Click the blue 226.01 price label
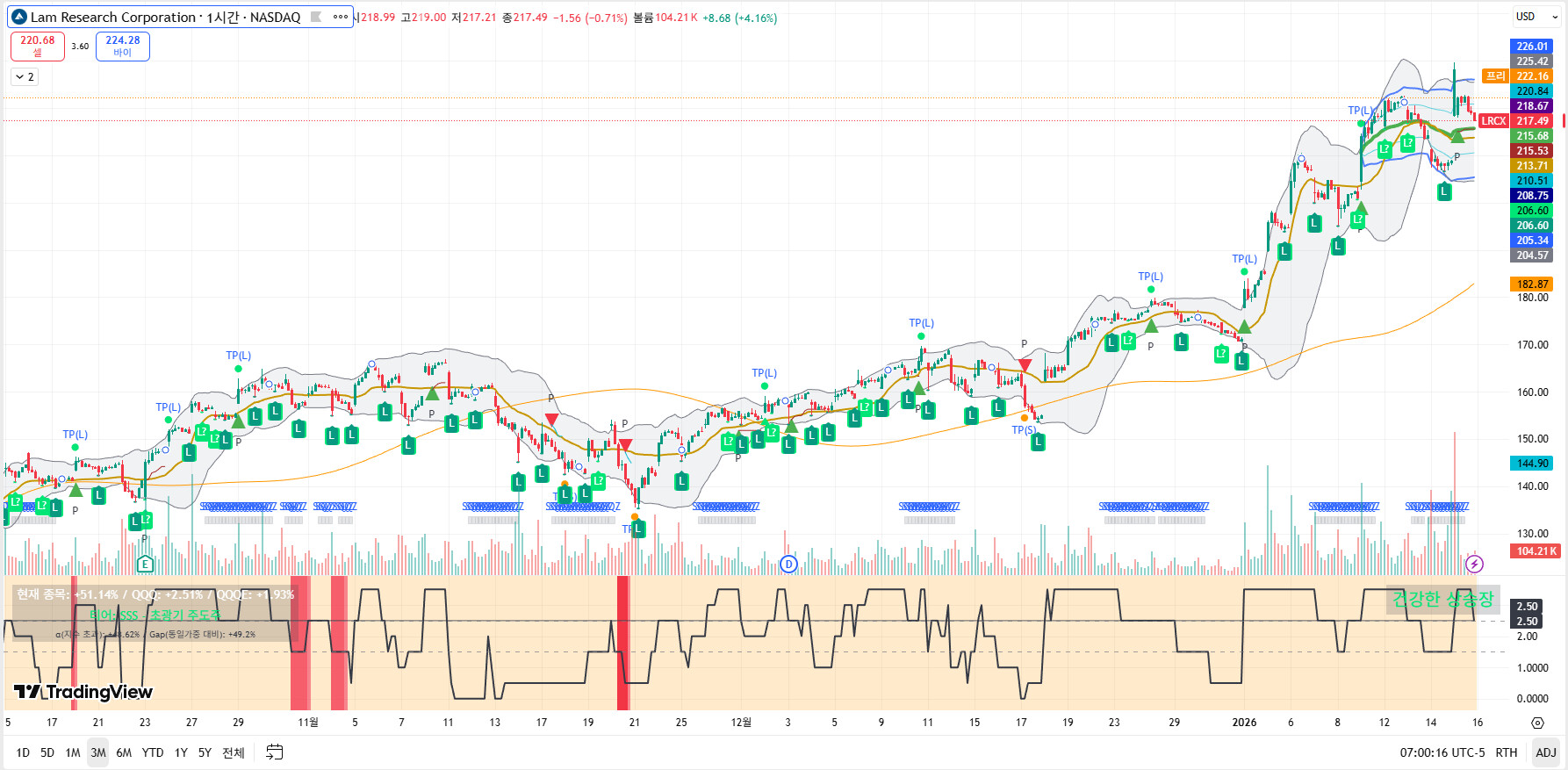 pos(1532,47)
